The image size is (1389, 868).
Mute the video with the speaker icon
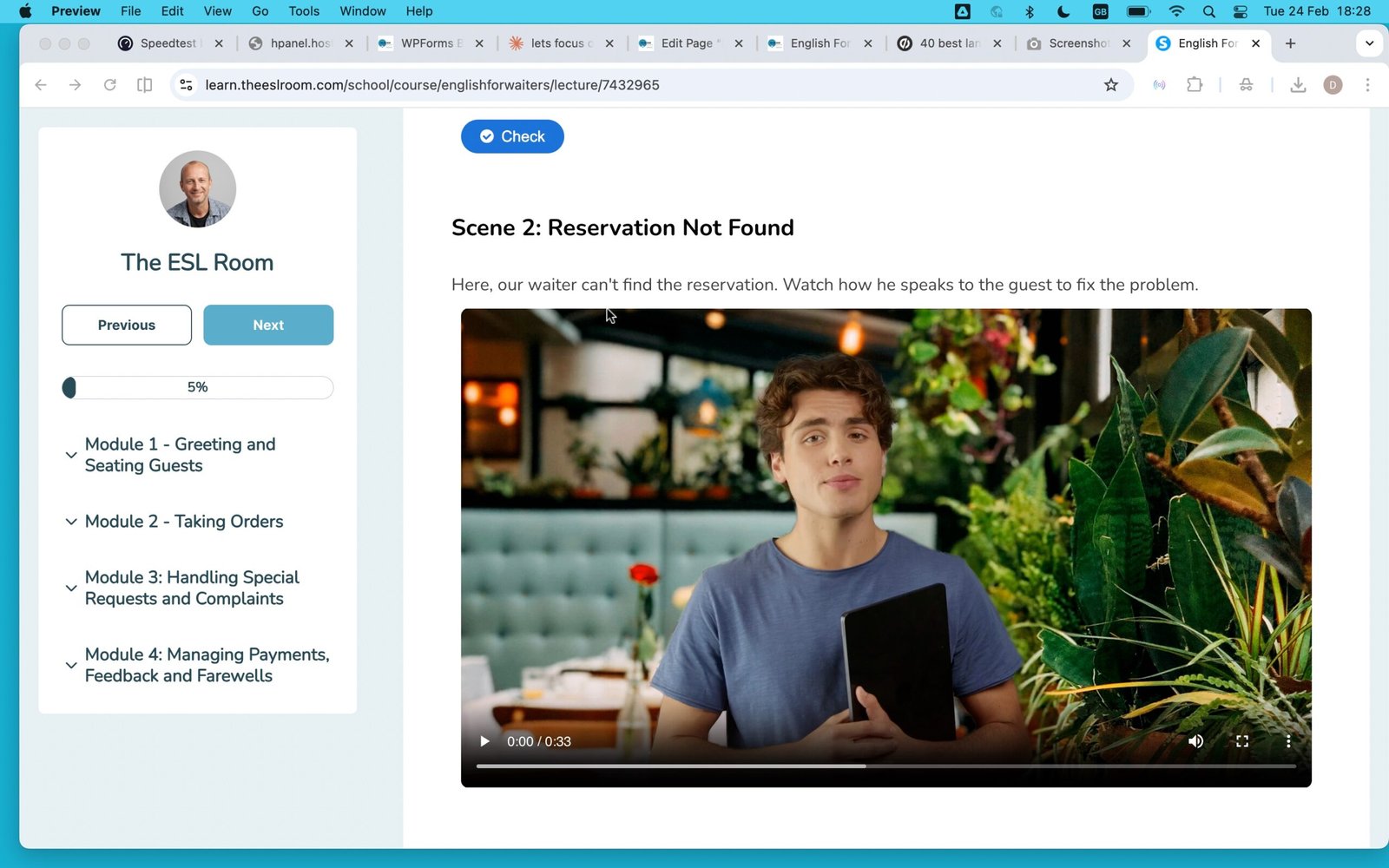coord(1195,741)
